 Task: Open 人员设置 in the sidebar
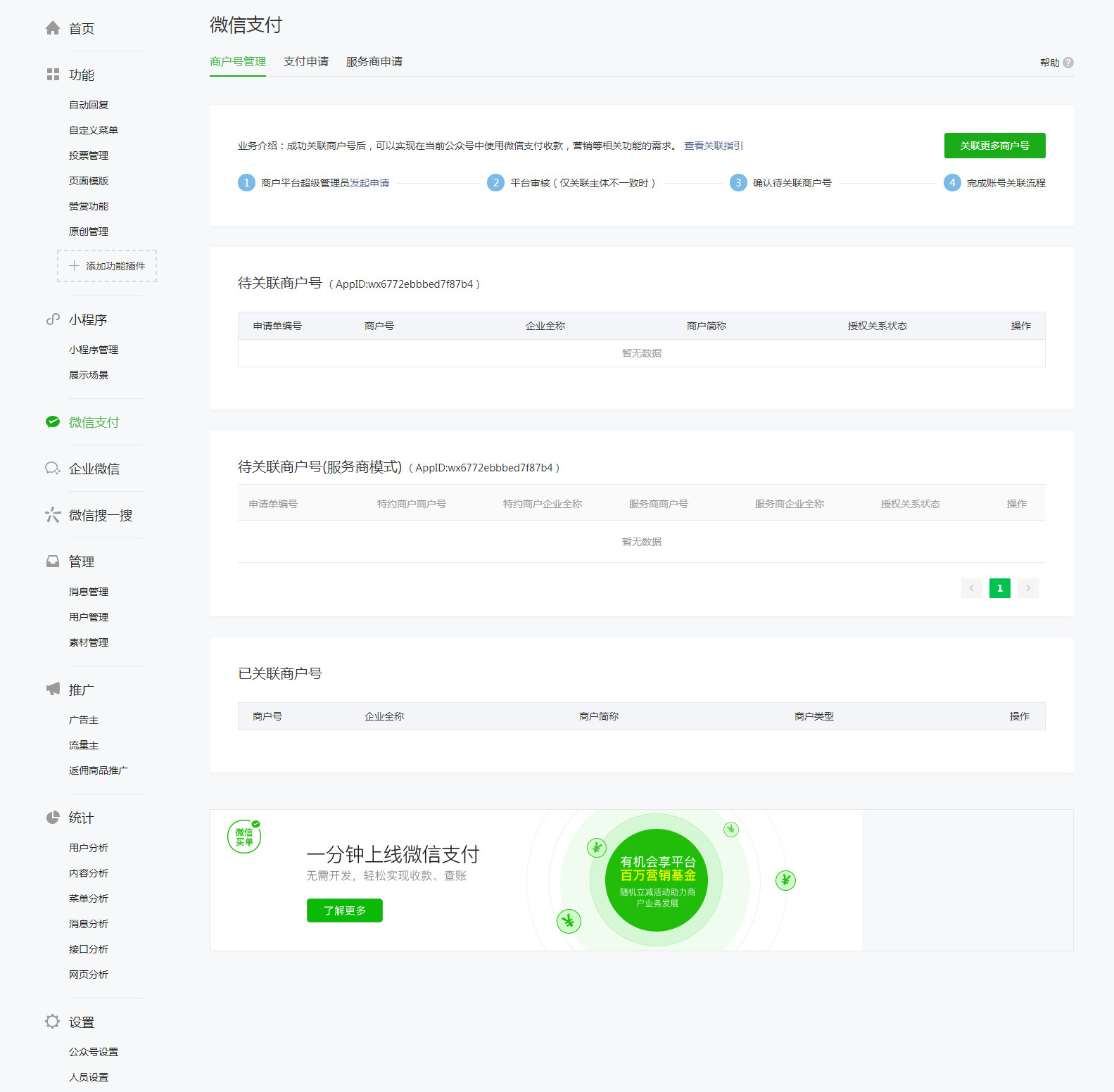[x=89, y=1077]
